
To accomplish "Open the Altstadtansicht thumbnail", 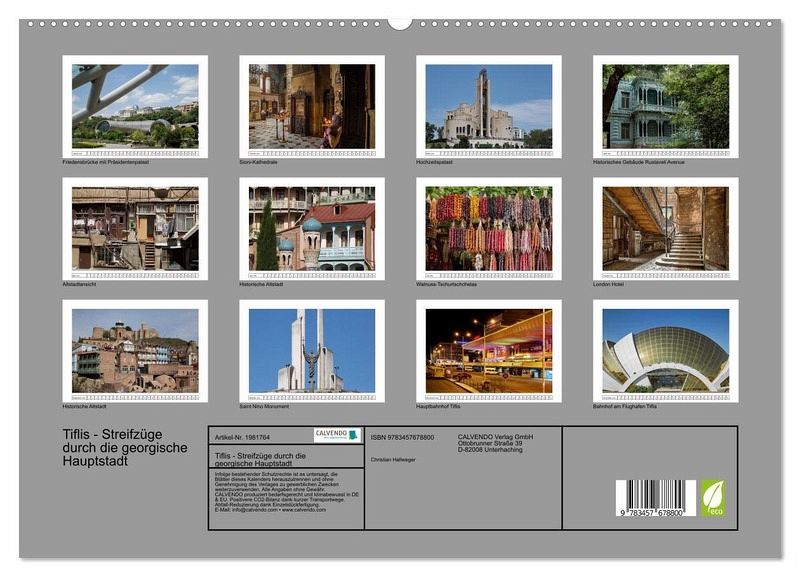I will [x=135, y=228].
